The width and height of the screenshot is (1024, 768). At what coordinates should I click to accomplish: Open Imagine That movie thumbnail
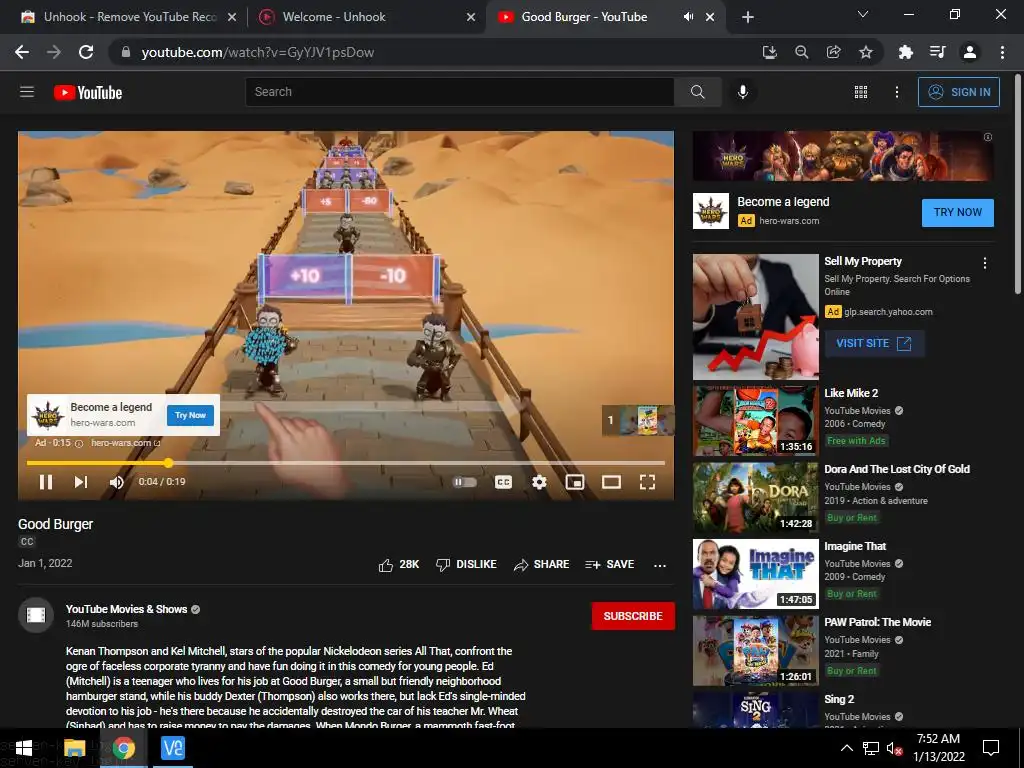pyautogui.click(x=756, y=574)
